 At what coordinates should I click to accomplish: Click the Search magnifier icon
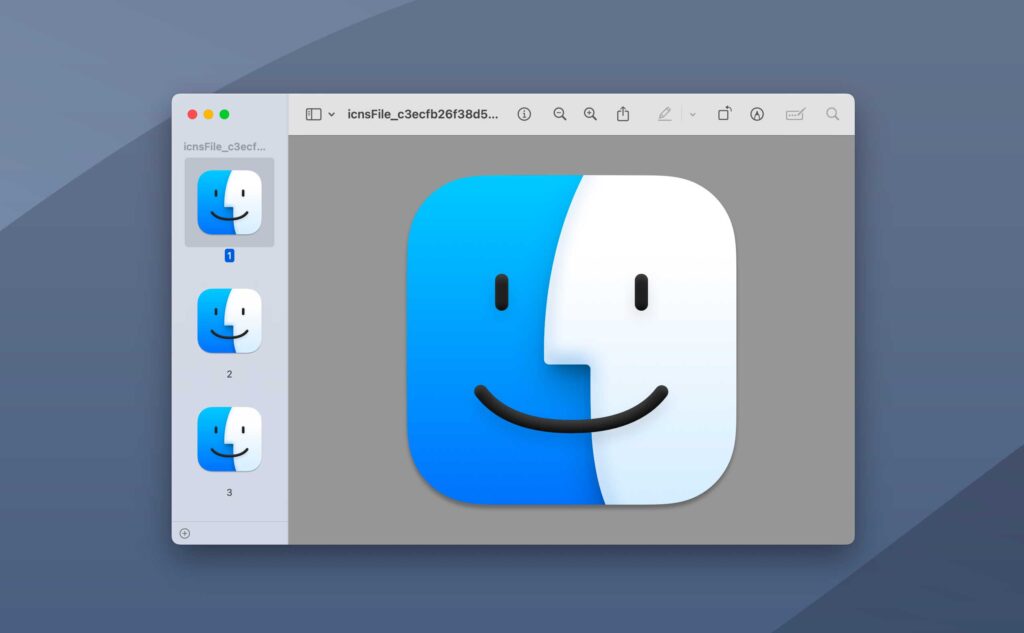[832, 114]
